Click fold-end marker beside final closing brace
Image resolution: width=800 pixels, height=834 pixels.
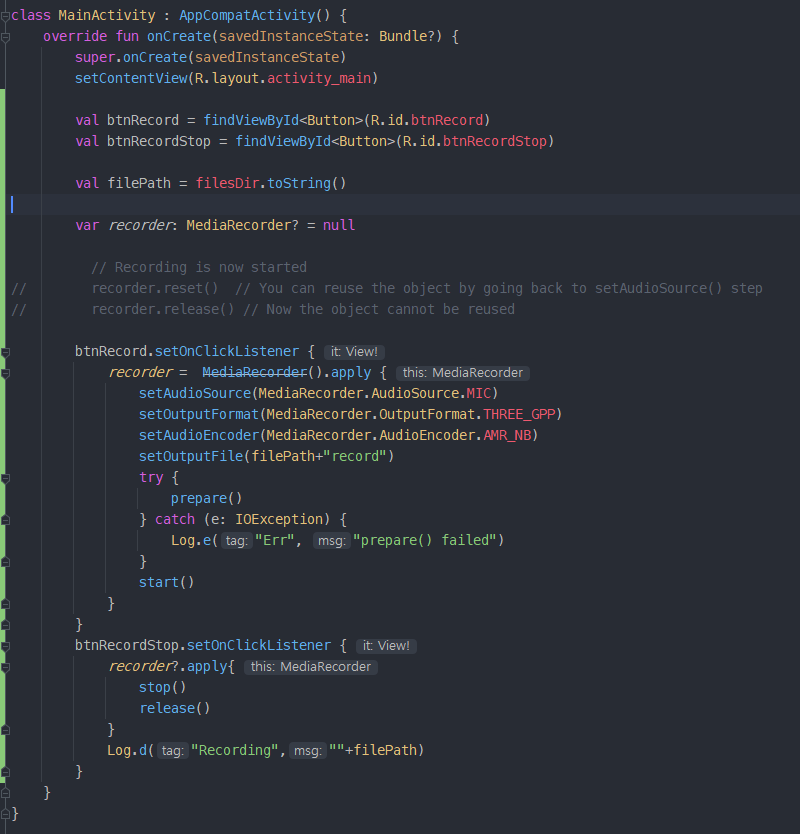5,814
